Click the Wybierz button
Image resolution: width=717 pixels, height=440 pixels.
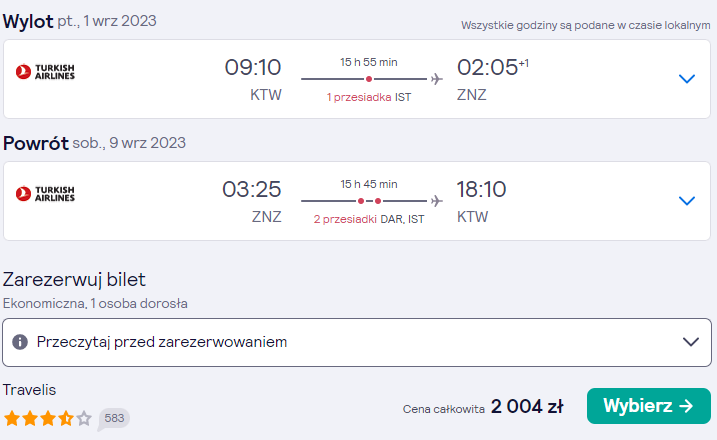pos(648,406)
